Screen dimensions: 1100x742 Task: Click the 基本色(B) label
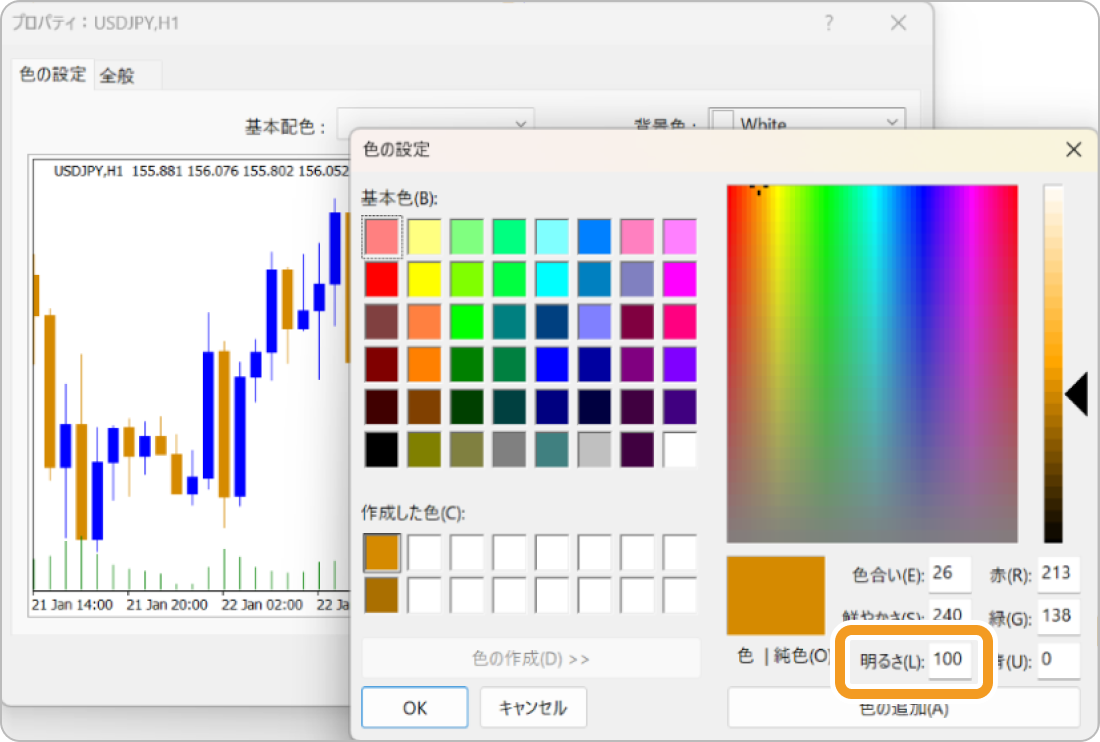click(x=399, y=198)
